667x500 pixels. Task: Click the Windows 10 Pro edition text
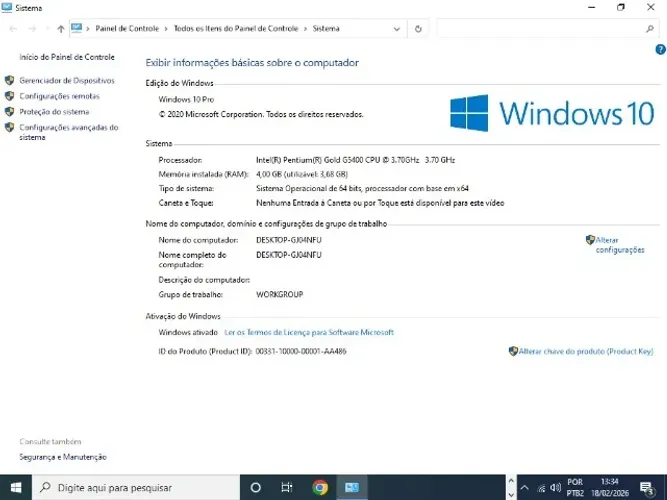(x=186, y=100)
